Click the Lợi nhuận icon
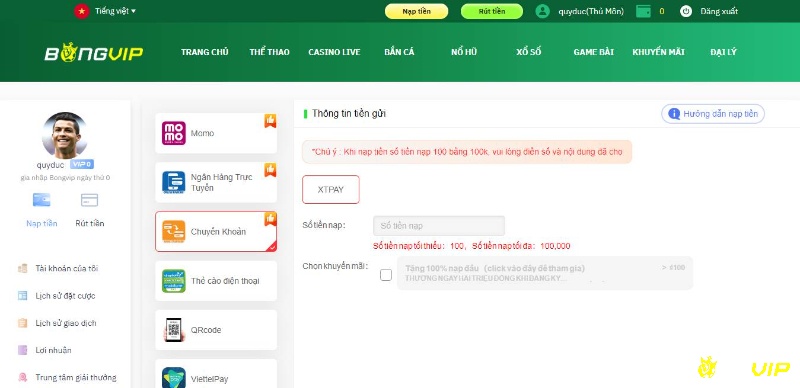The height and width of the screenshot is (388, 800). [x=22, y=350]
